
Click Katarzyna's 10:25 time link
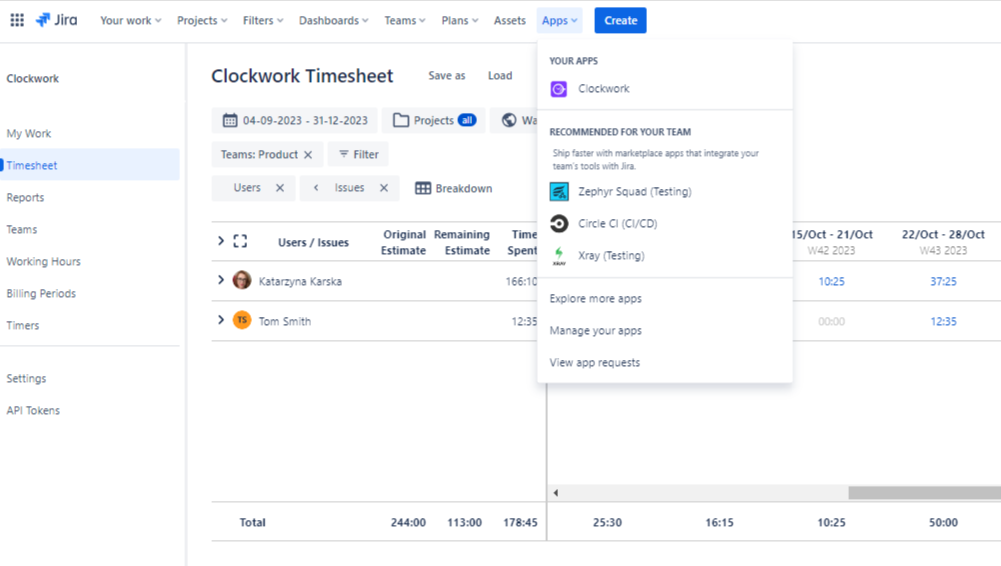point(831,281)
